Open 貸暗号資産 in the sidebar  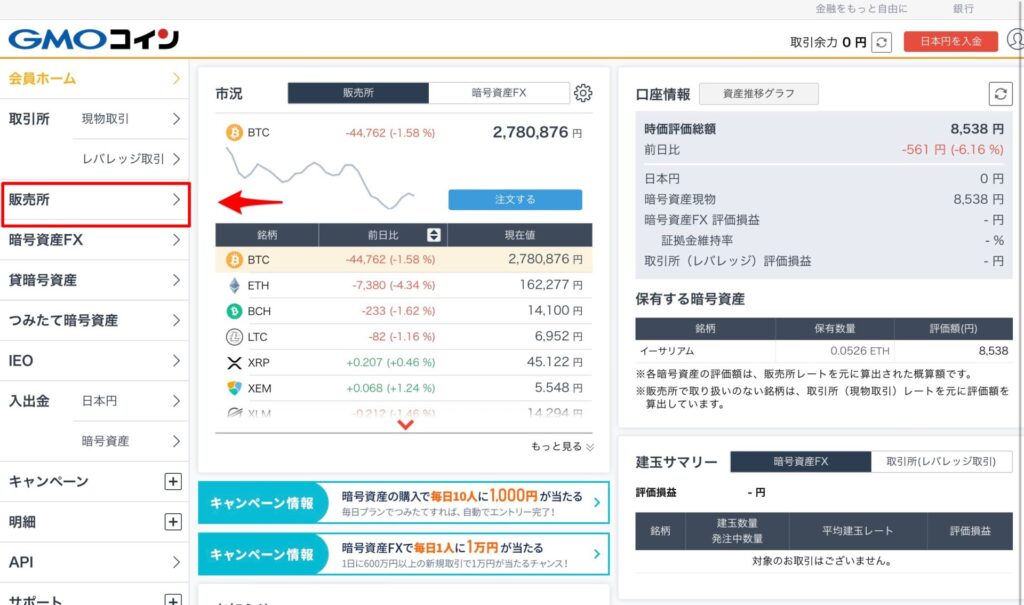pyautogui.click(x=95, y=280)
